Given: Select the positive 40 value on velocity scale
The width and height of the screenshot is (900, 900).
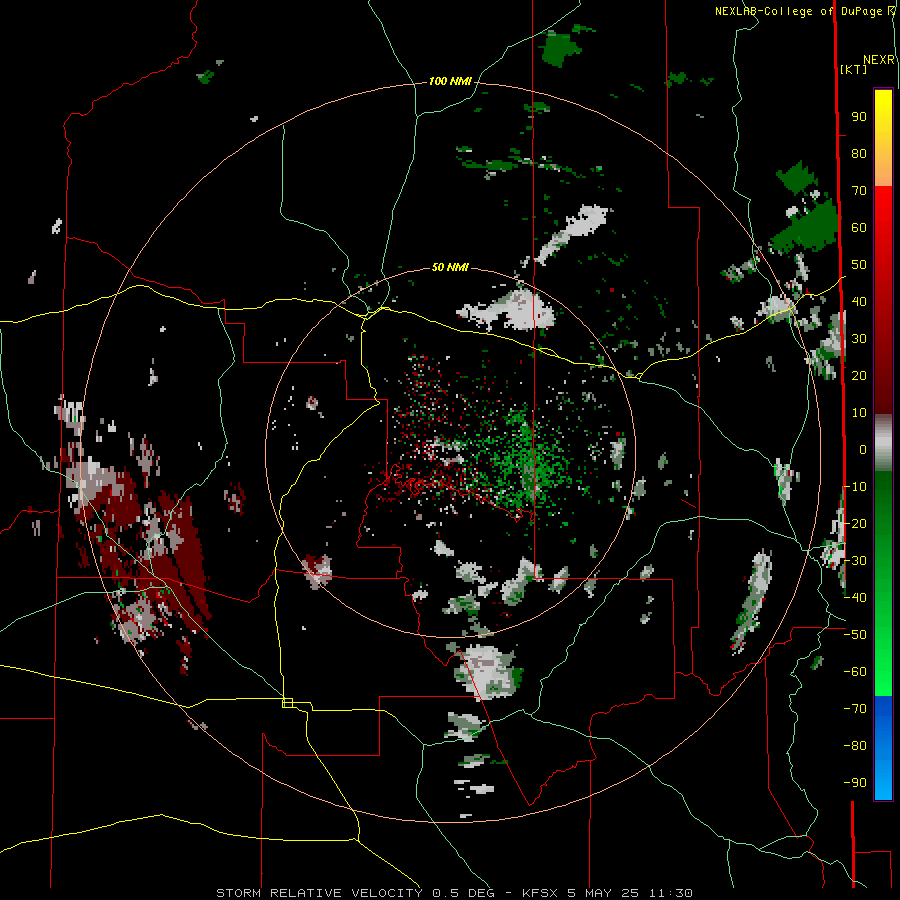Looking at the screenshot, I should click(x=859, y=302).
